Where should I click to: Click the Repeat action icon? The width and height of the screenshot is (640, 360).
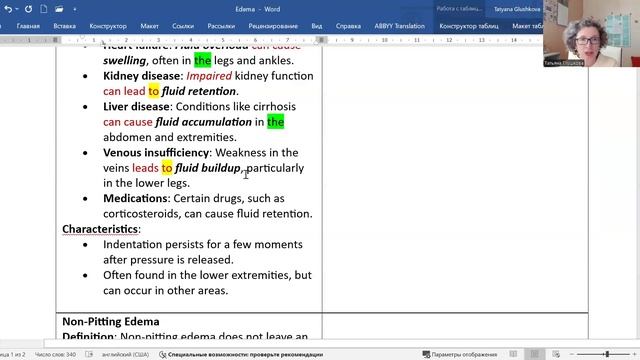[x=28, y=9]
